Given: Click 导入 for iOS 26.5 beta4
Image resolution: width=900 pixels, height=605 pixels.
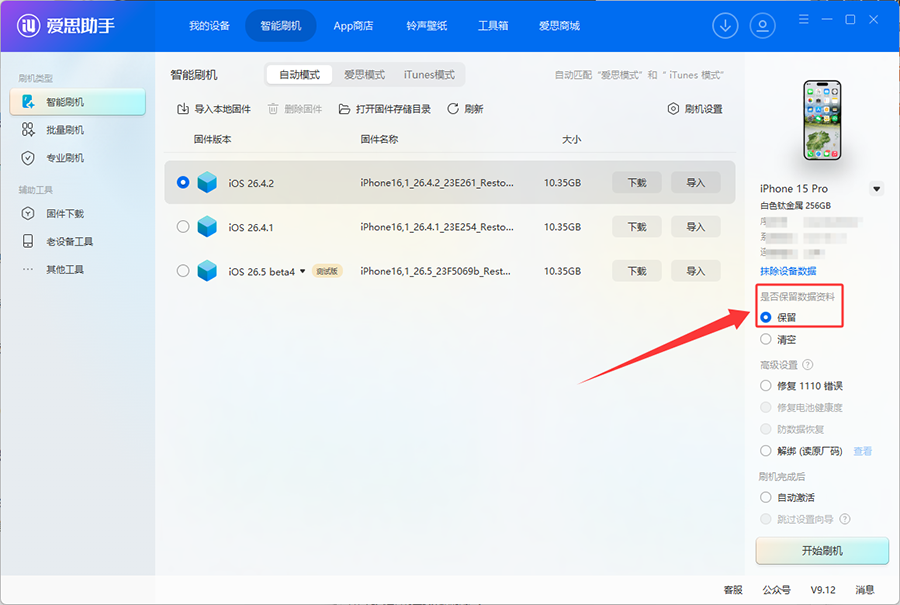Looking at the screenshot, I should point(696,271).
